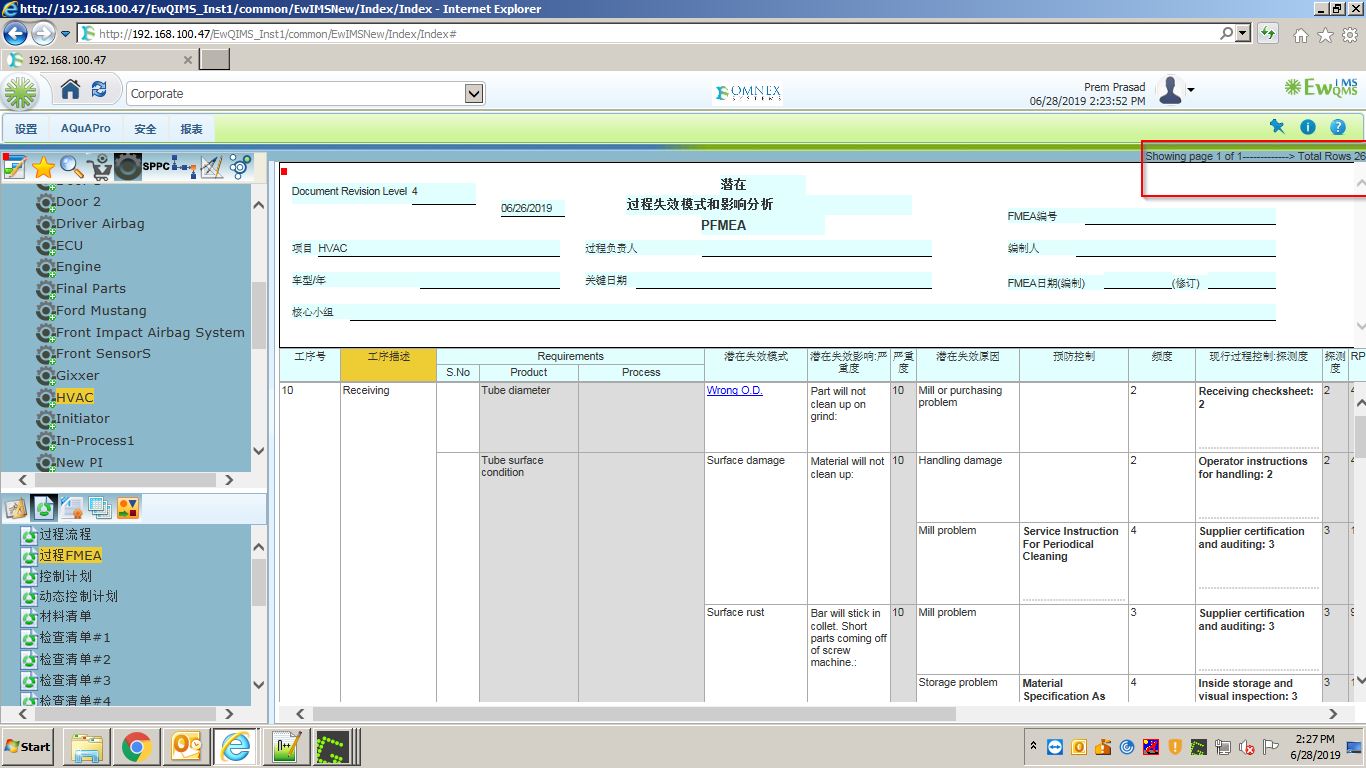Open the 设置 menu
Image resolution: width=1366 pixels, height=768 pixels.
(x=26, y=129)
